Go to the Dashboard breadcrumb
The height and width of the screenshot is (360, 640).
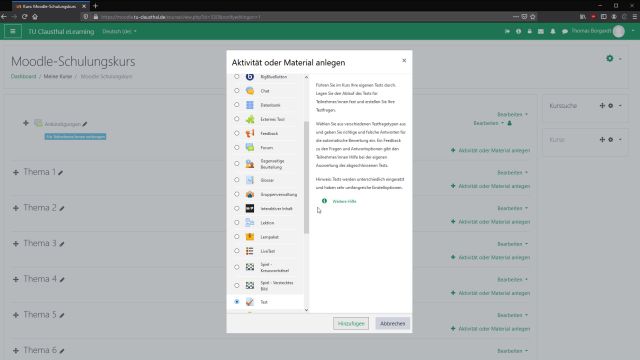pos(24,76)
